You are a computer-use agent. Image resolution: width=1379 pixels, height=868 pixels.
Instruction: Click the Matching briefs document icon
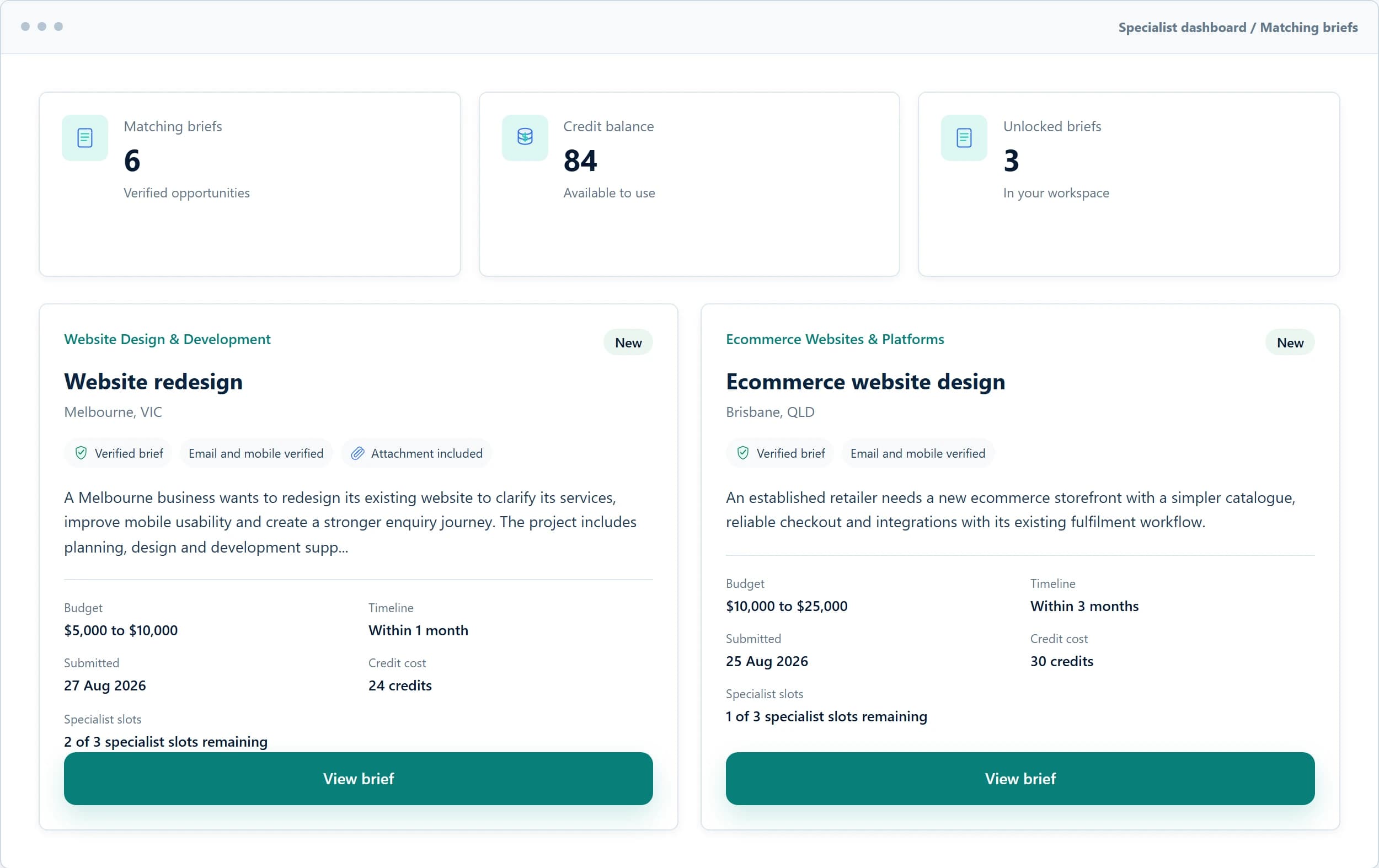(85, 137)
